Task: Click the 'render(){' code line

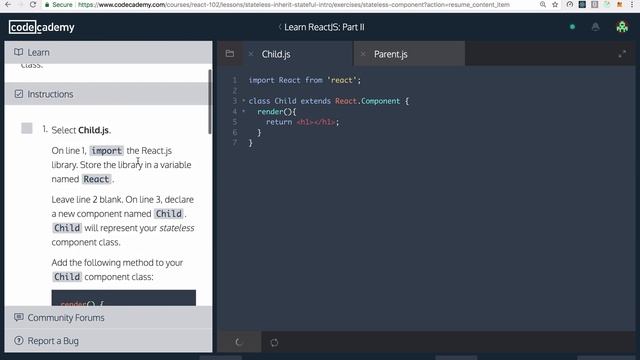Action: pos(277,111)
